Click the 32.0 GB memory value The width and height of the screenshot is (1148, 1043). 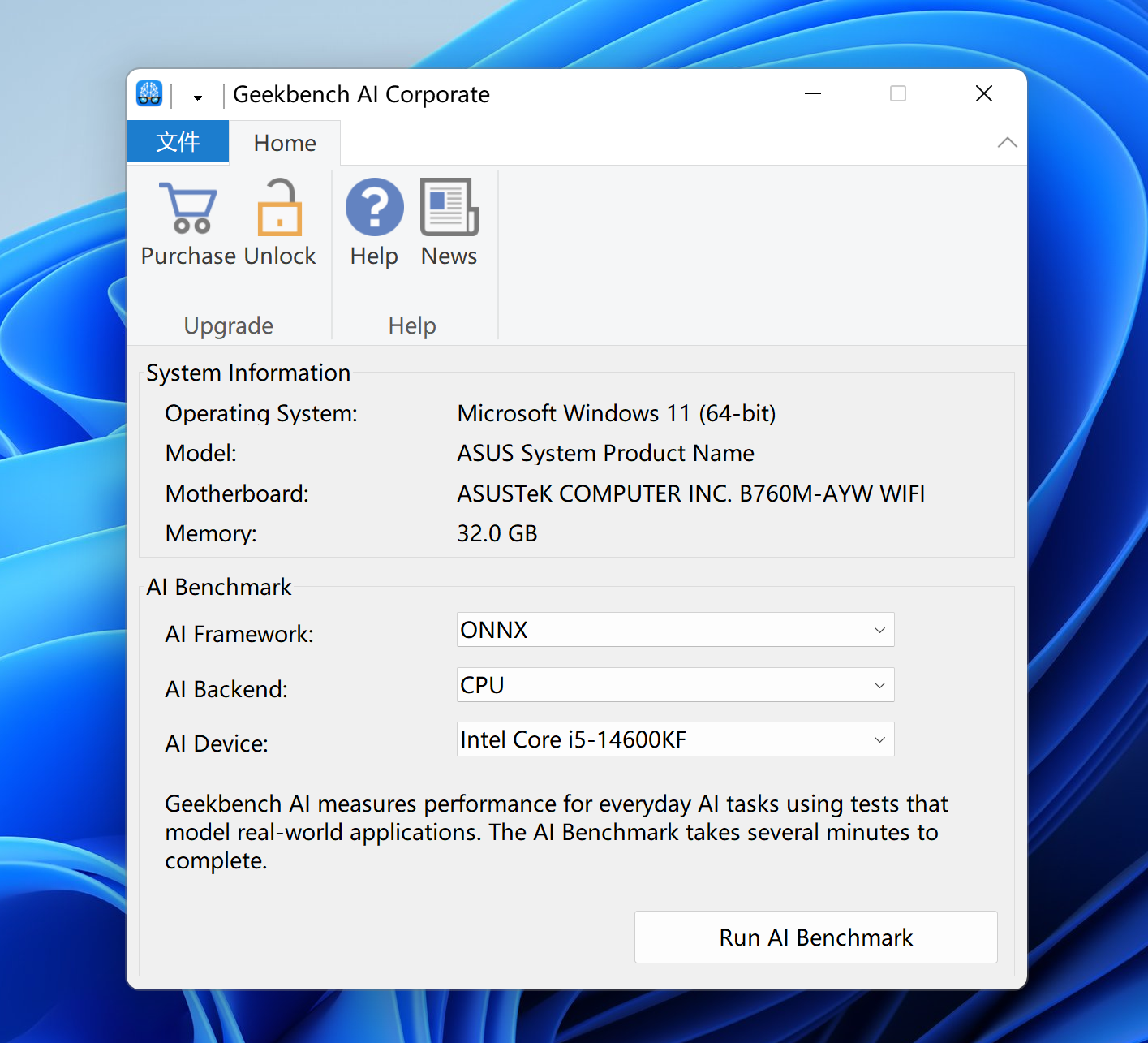497,533
